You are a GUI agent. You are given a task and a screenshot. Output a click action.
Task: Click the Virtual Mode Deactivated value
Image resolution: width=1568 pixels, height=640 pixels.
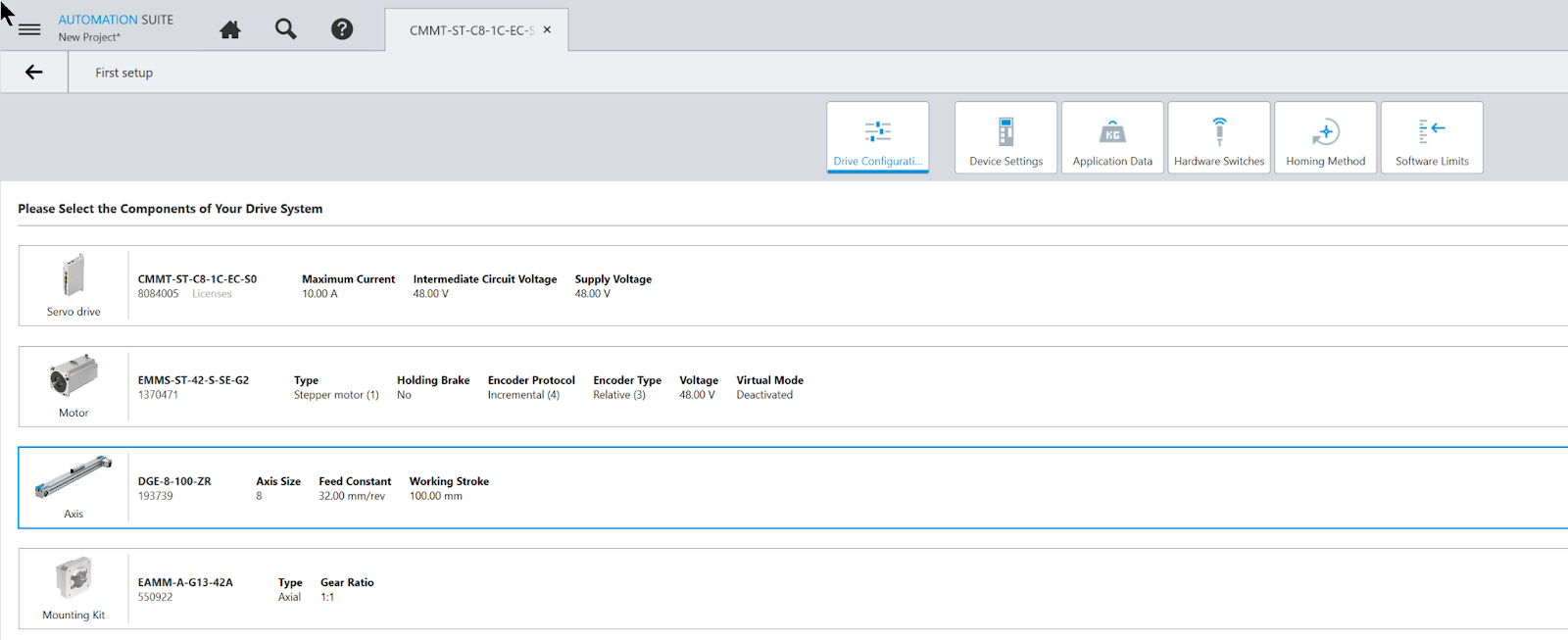point(764,395)
